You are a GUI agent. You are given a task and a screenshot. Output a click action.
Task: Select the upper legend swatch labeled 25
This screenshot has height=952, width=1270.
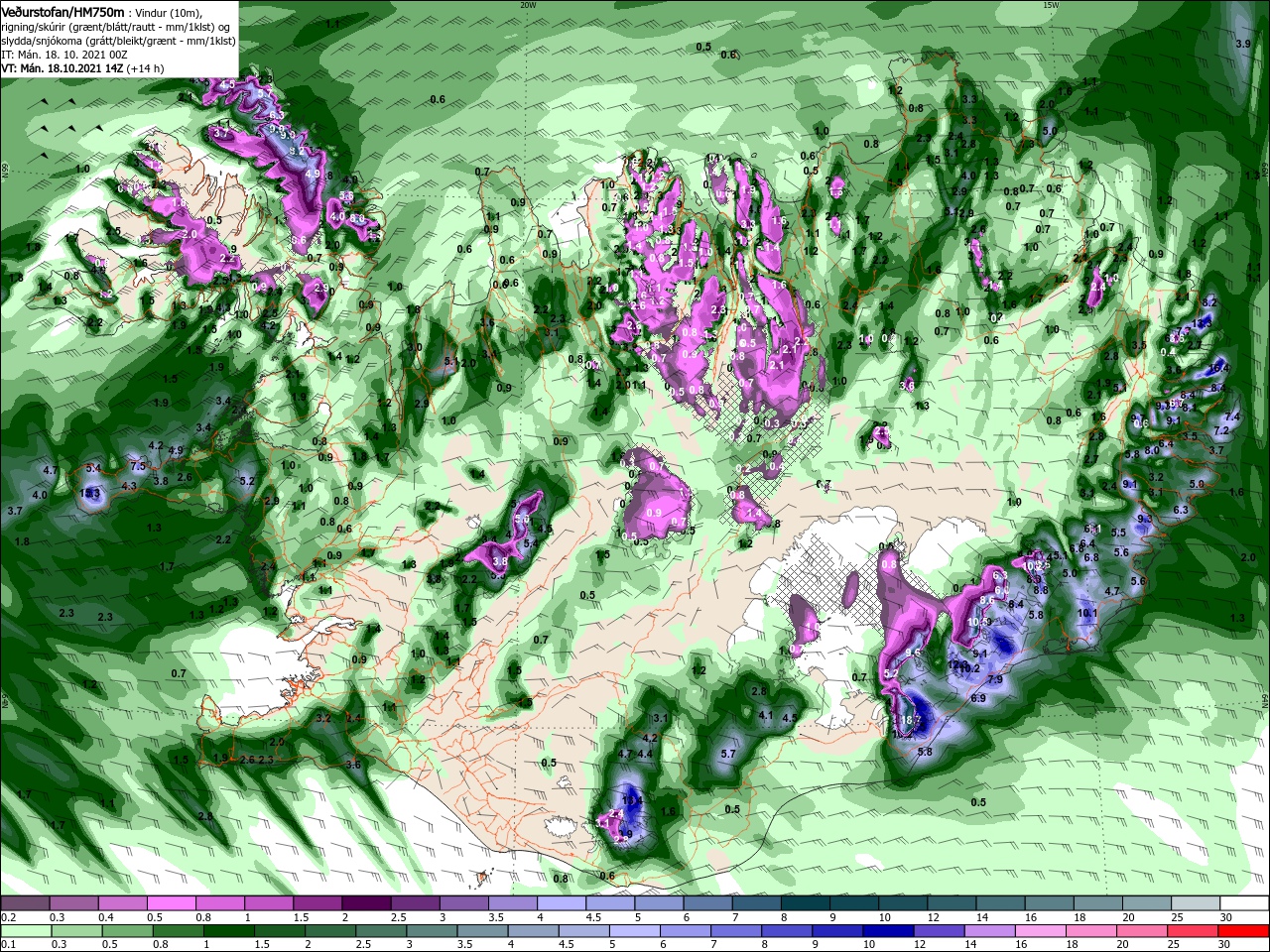1196,903
